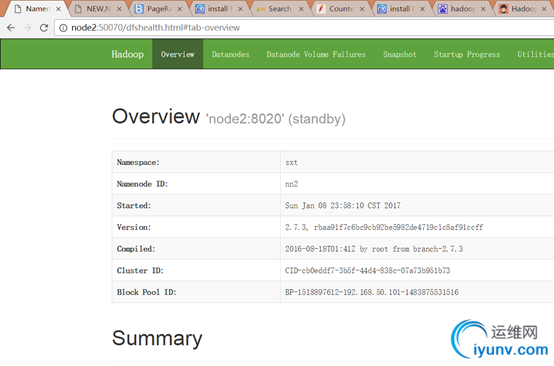
Task: View site info icon in address bar
Action: [x=63, y=28]
